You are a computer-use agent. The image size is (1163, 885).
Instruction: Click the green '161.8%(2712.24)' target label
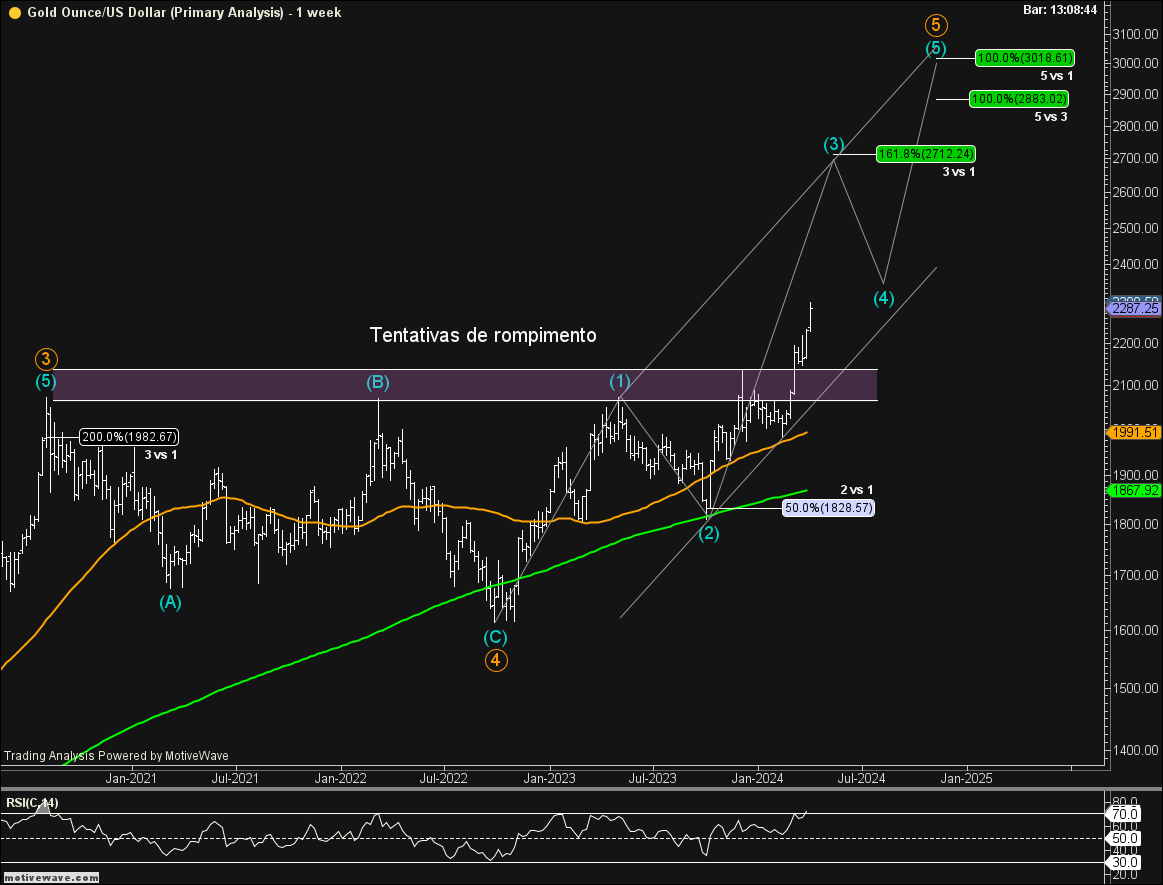(926, 154)
